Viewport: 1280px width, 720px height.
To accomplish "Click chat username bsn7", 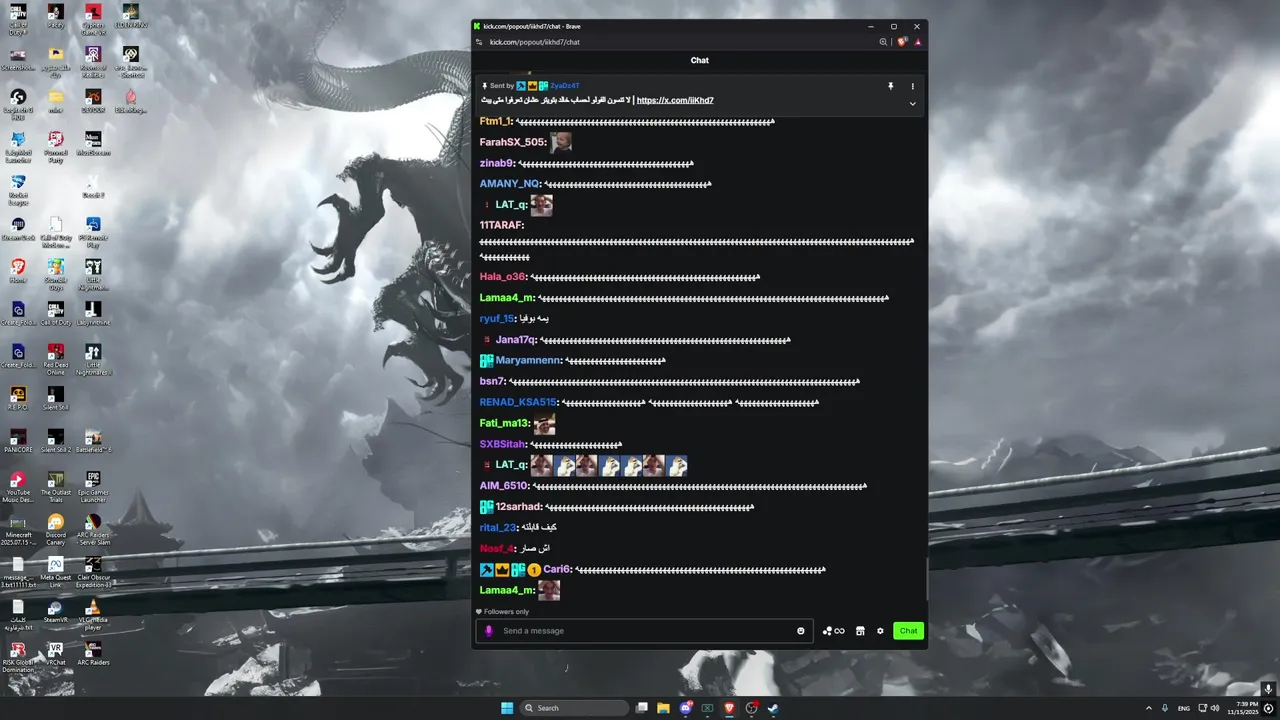I will tap(492, 382).
